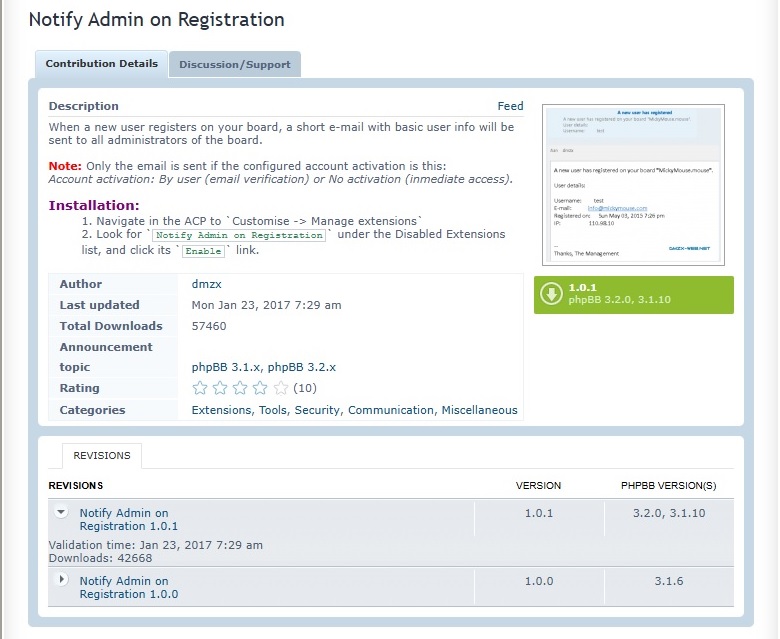Screen dimensions: 780x639
Task: Collapse the 1.0.1 revision details
Action: 61,512
